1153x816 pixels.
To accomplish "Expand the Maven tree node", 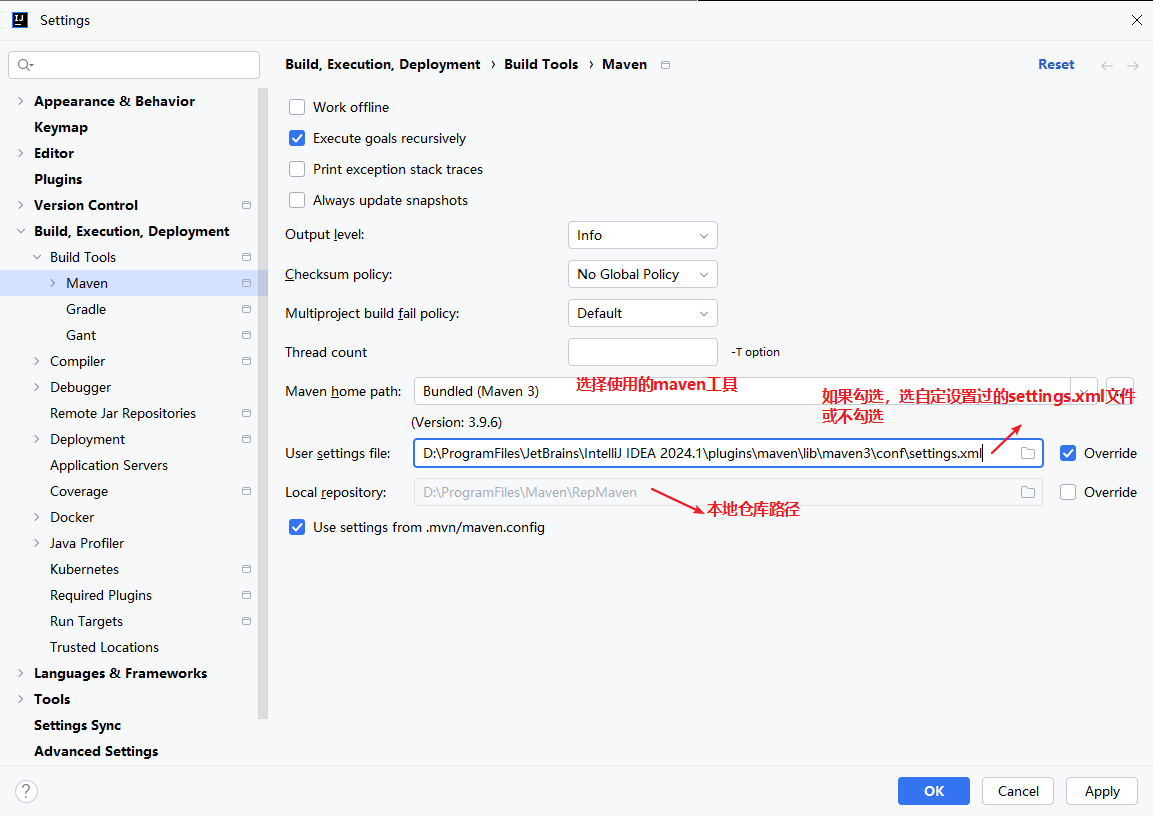I will [53, 283].
